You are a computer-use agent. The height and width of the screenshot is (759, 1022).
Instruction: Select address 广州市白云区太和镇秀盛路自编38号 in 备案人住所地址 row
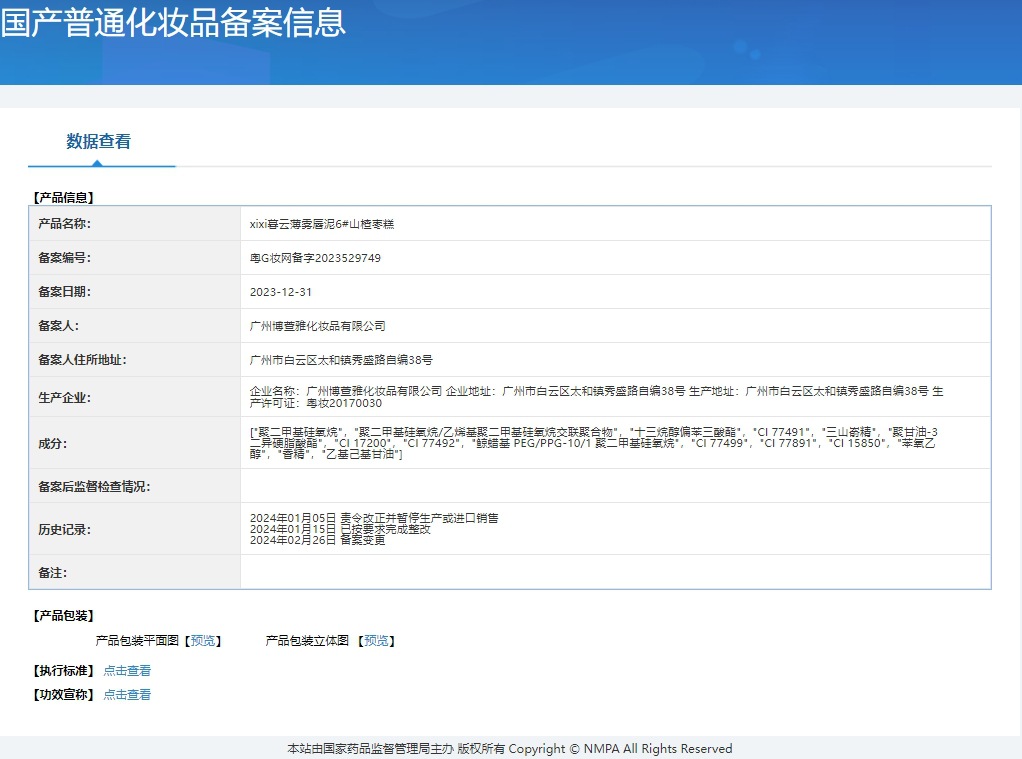point(341,359)
